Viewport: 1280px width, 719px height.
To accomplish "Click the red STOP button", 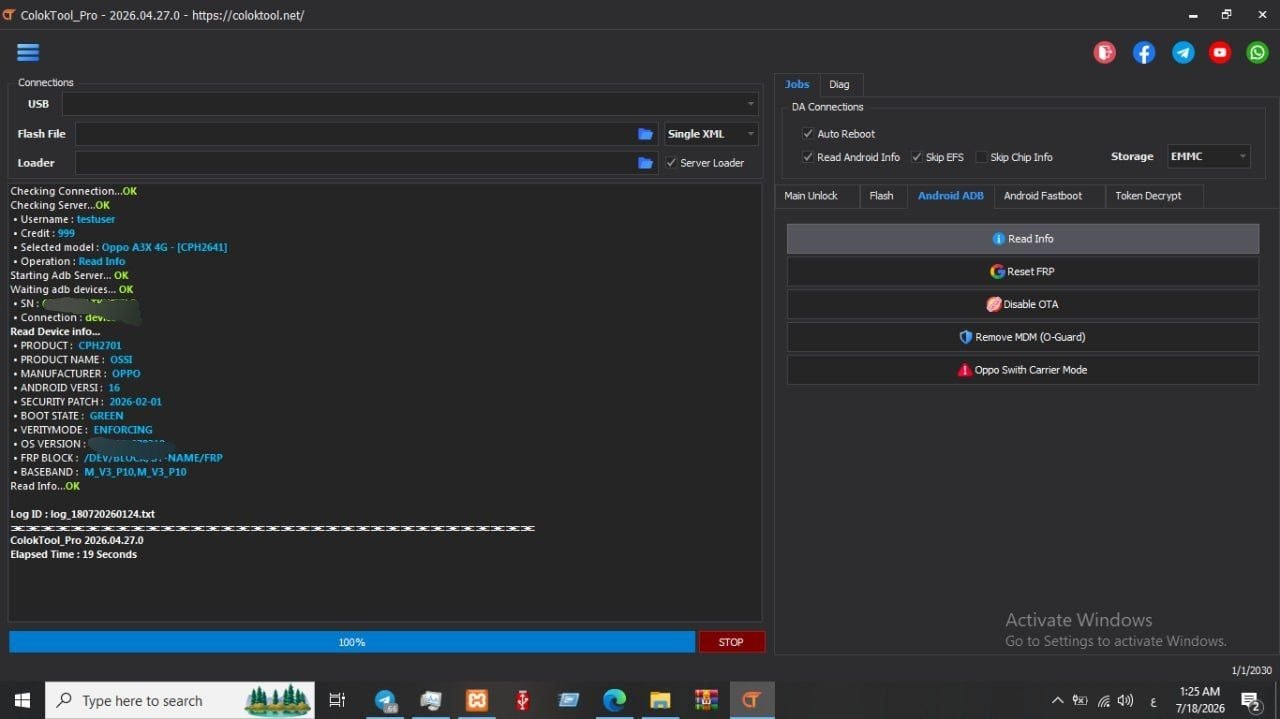I will [x=732, y=642].
